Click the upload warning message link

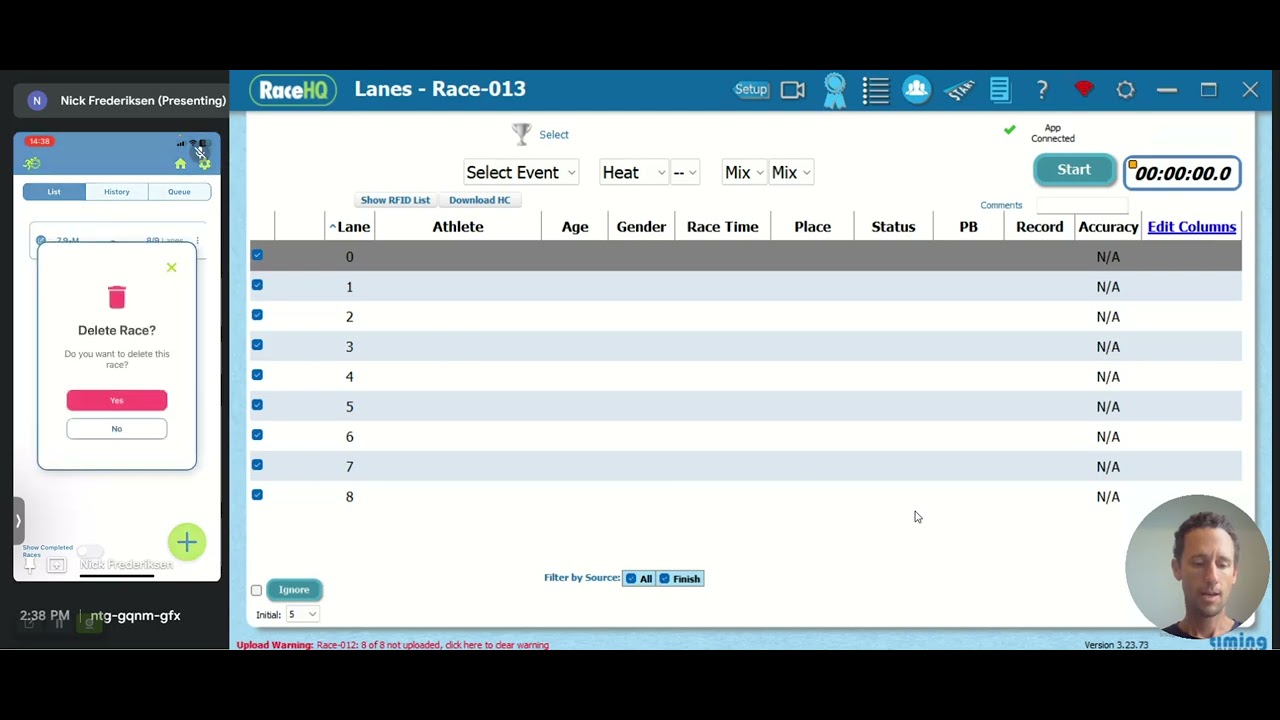(x=393, y=645)
